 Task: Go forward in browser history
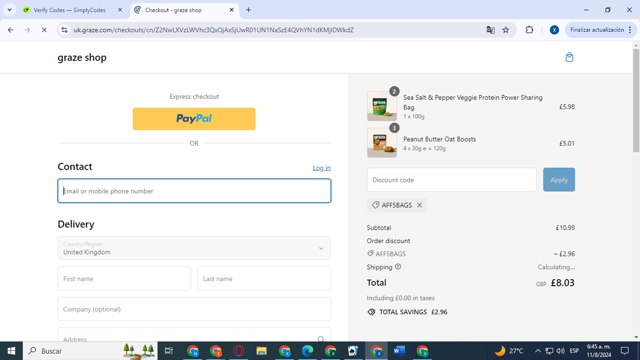point(27,30)
